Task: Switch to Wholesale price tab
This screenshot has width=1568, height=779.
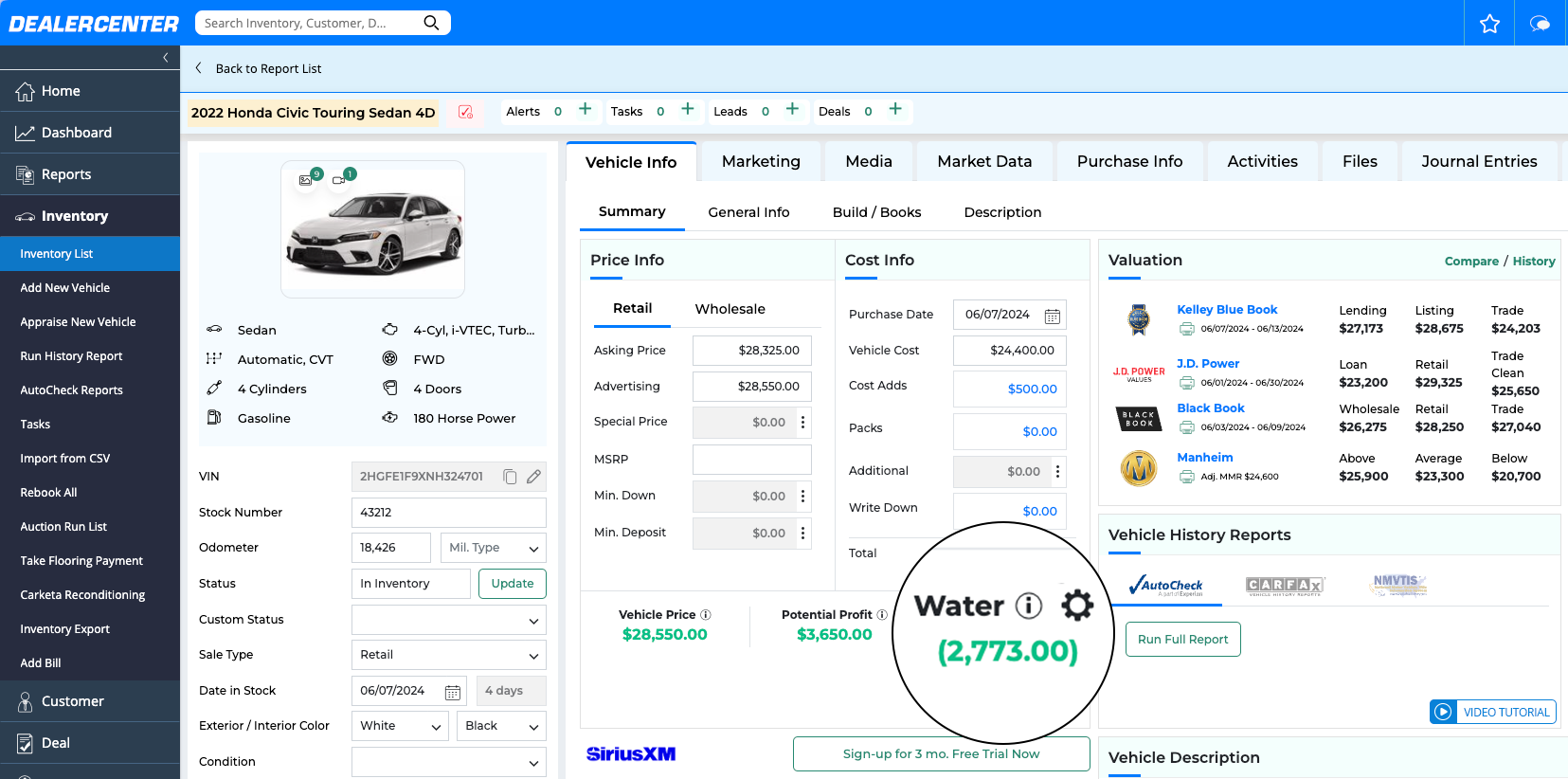Action: 730,309
